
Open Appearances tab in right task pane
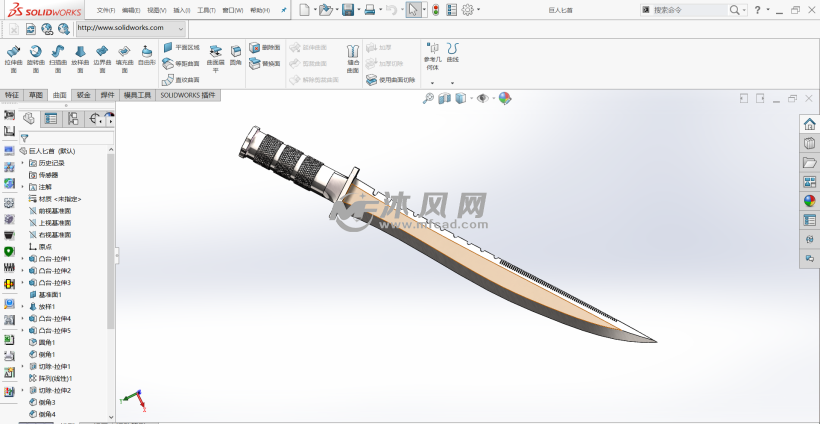tap(809, 199)
